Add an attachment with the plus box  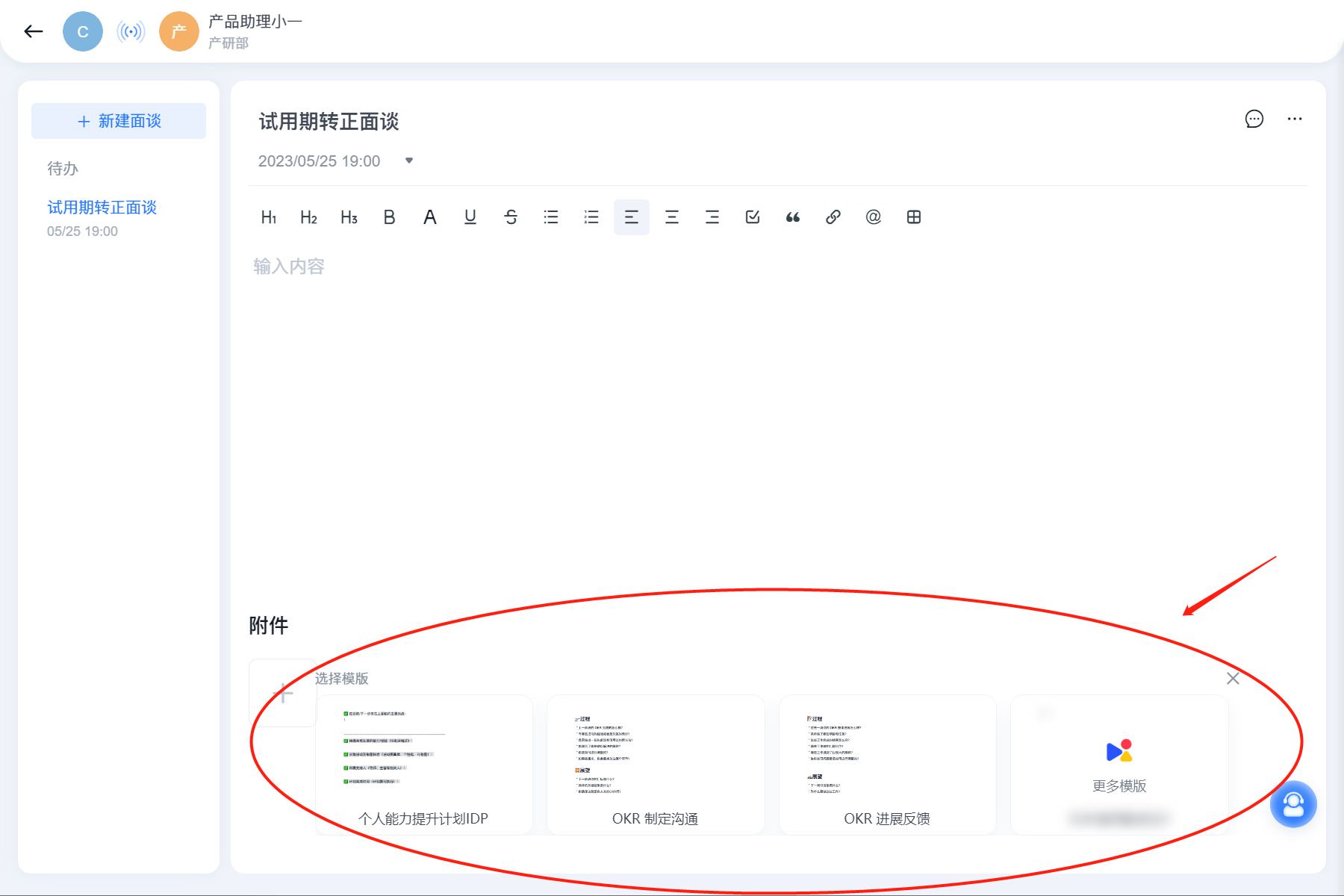tap(283, 693)
